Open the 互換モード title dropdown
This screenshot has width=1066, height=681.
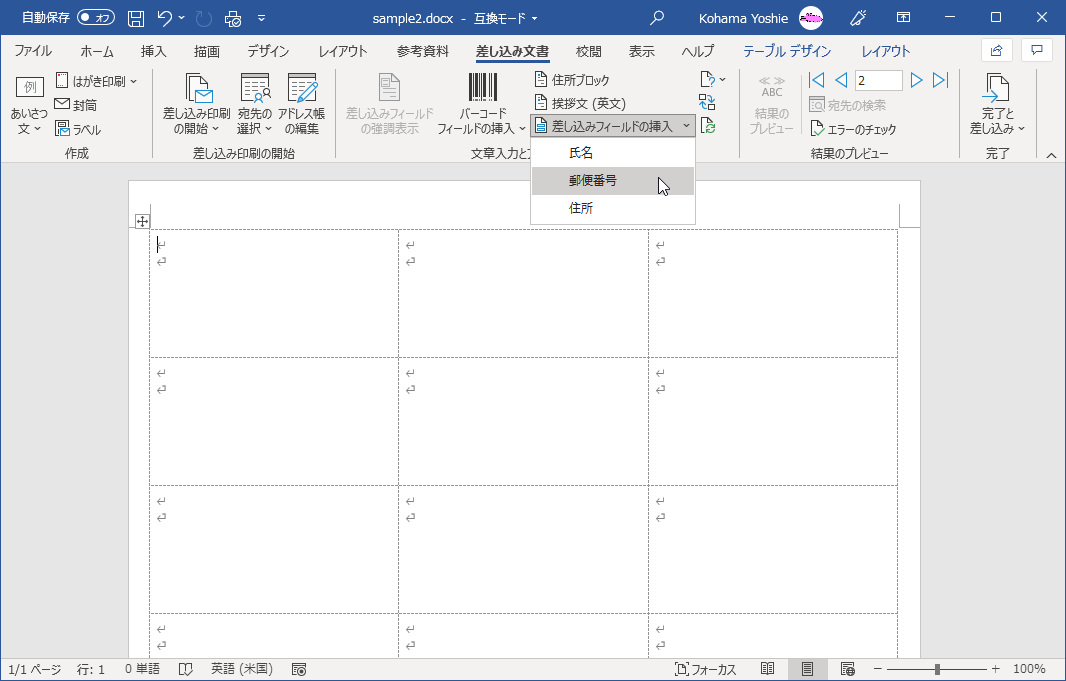(505, 18)
